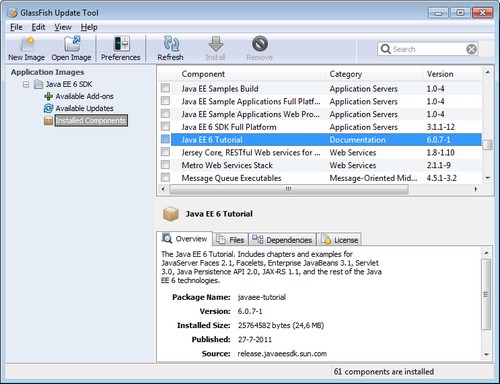This screenshot has width=500, height=384.
Task: Collapse the Java EE 6 SDK tree node
Action: point(26,84)
